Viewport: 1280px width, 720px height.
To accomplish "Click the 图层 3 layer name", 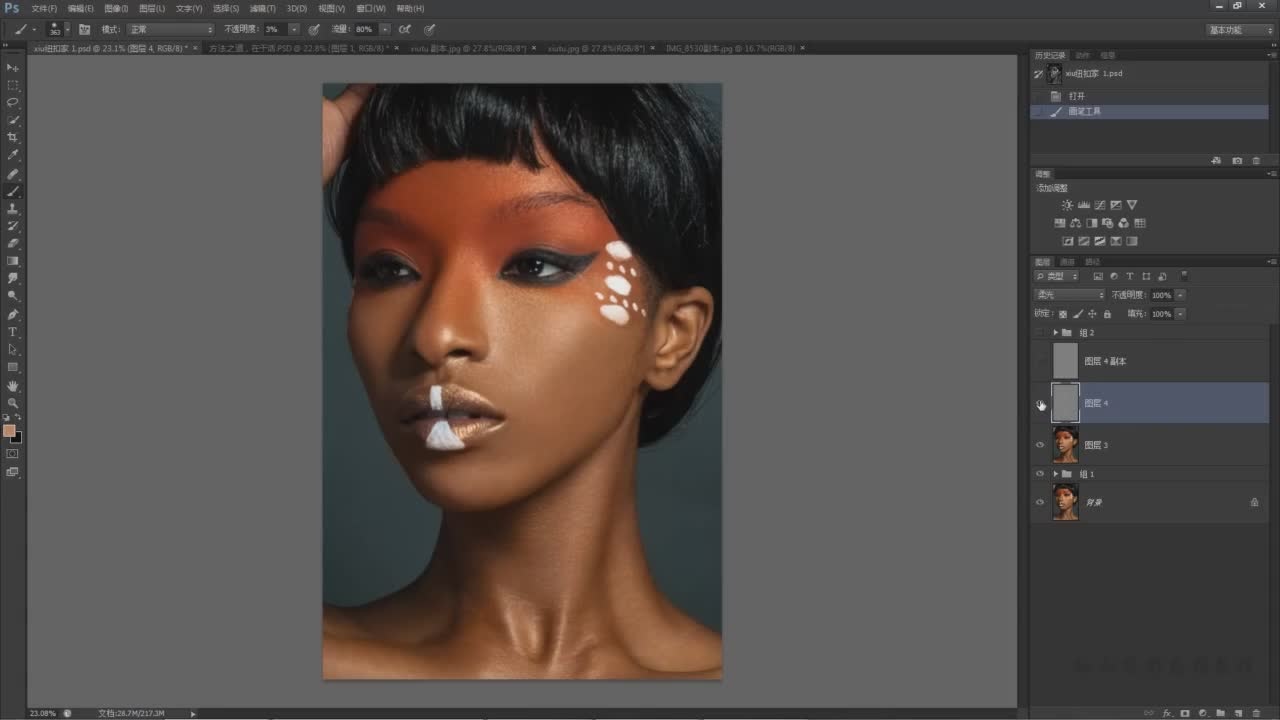I will point(1096,445).
